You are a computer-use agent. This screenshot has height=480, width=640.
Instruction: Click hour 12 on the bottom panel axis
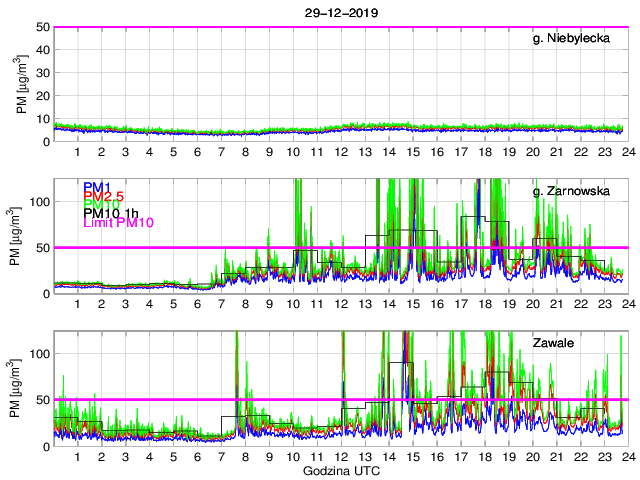click(340, 456)
